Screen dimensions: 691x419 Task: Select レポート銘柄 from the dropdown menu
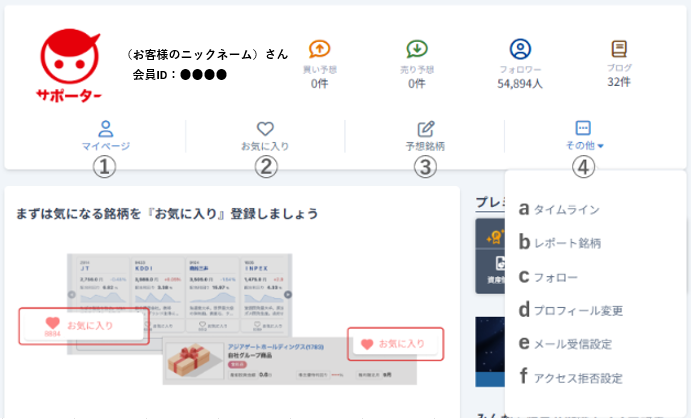(568, 243)
